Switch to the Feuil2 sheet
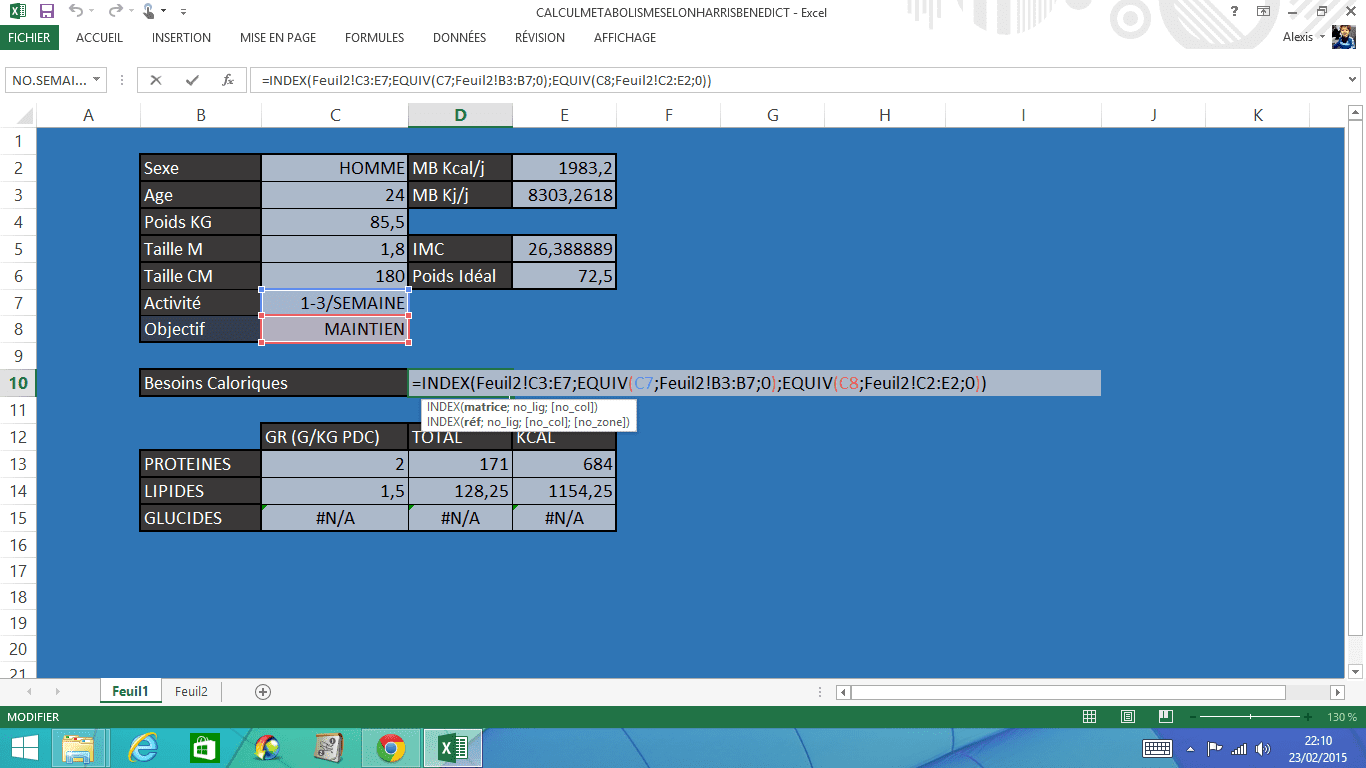 coord(191,691)
